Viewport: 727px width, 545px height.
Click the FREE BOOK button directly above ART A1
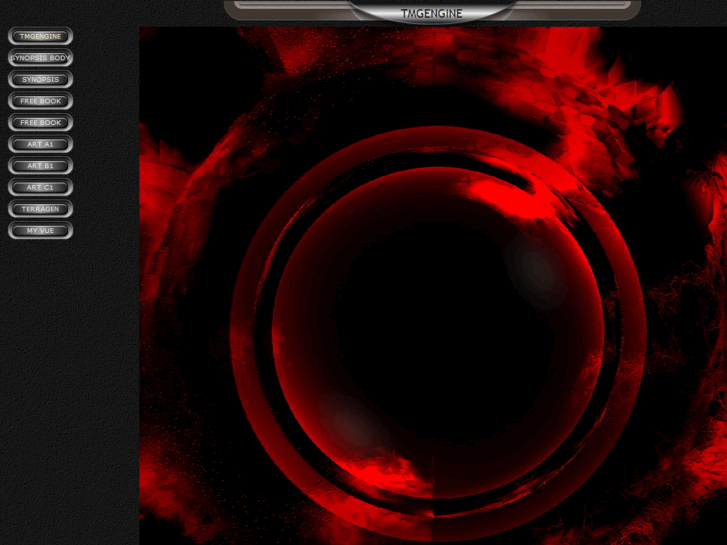[40, 122]
